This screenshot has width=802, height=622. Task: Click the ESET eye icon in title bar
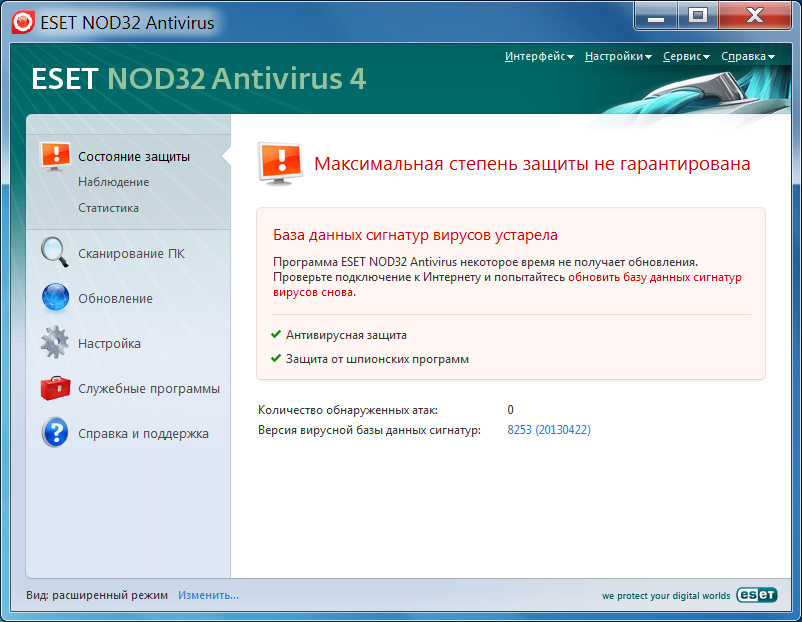[x=23, y=23]
